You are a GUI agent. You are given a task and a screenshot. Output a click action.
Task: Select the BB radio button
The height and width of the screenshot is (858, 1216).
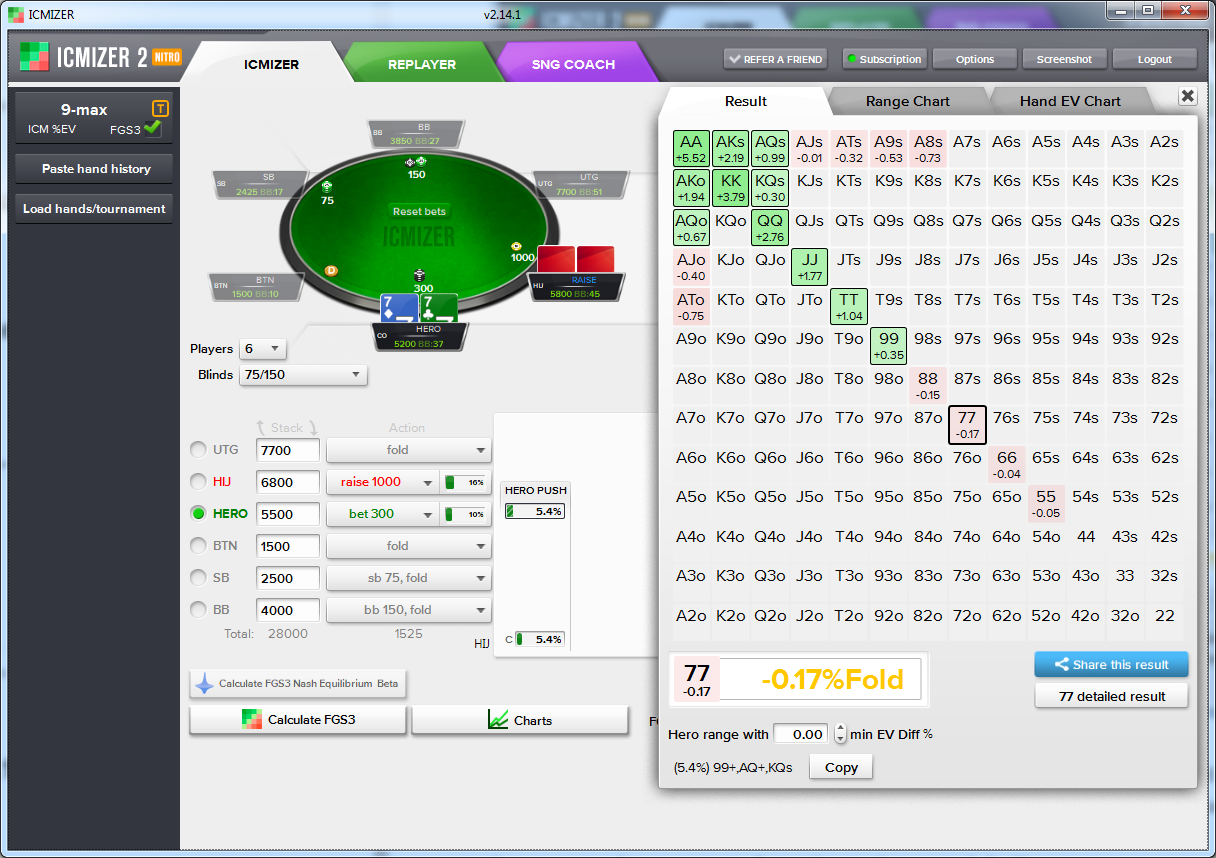(x=198, y=610)
